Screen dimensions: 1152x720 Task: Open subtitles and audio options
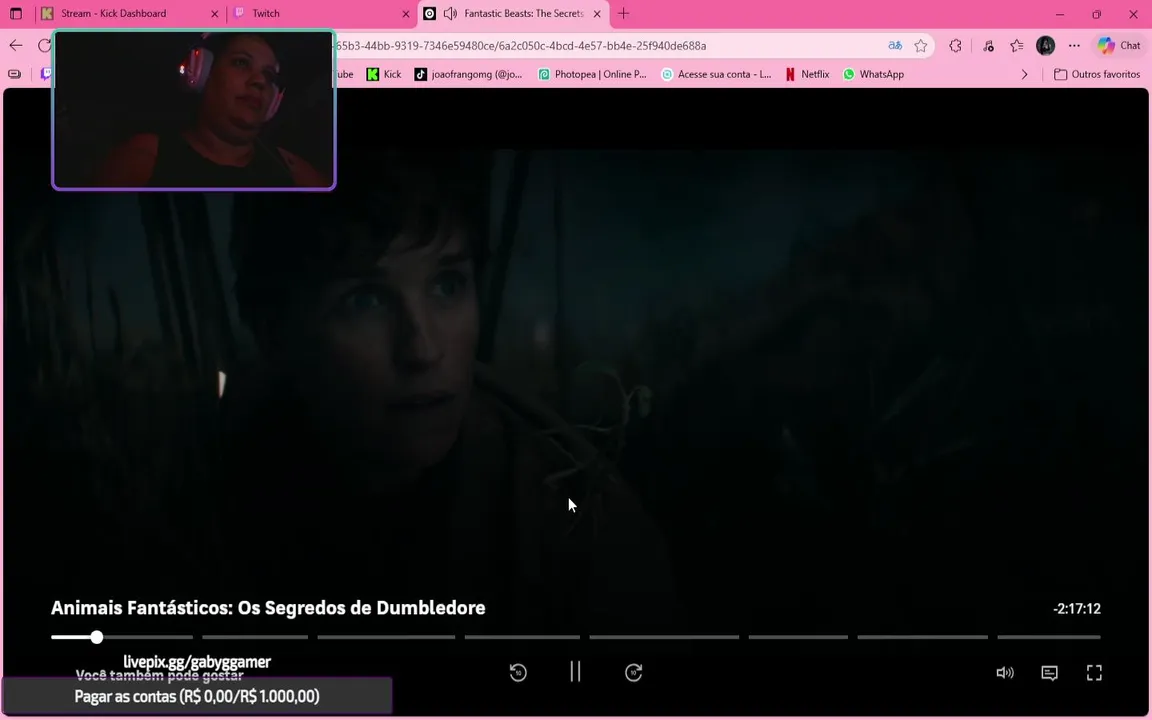point(1050,672)
